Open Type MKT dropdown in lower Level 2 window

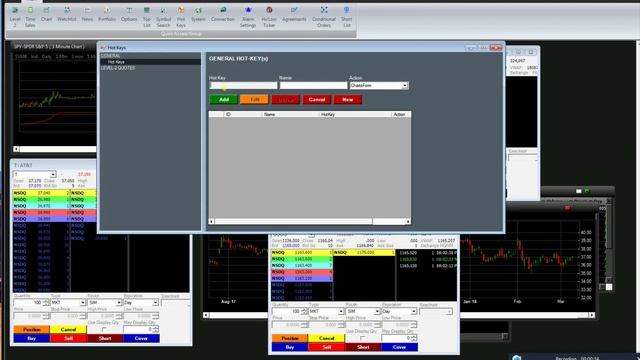coord(341,311)
